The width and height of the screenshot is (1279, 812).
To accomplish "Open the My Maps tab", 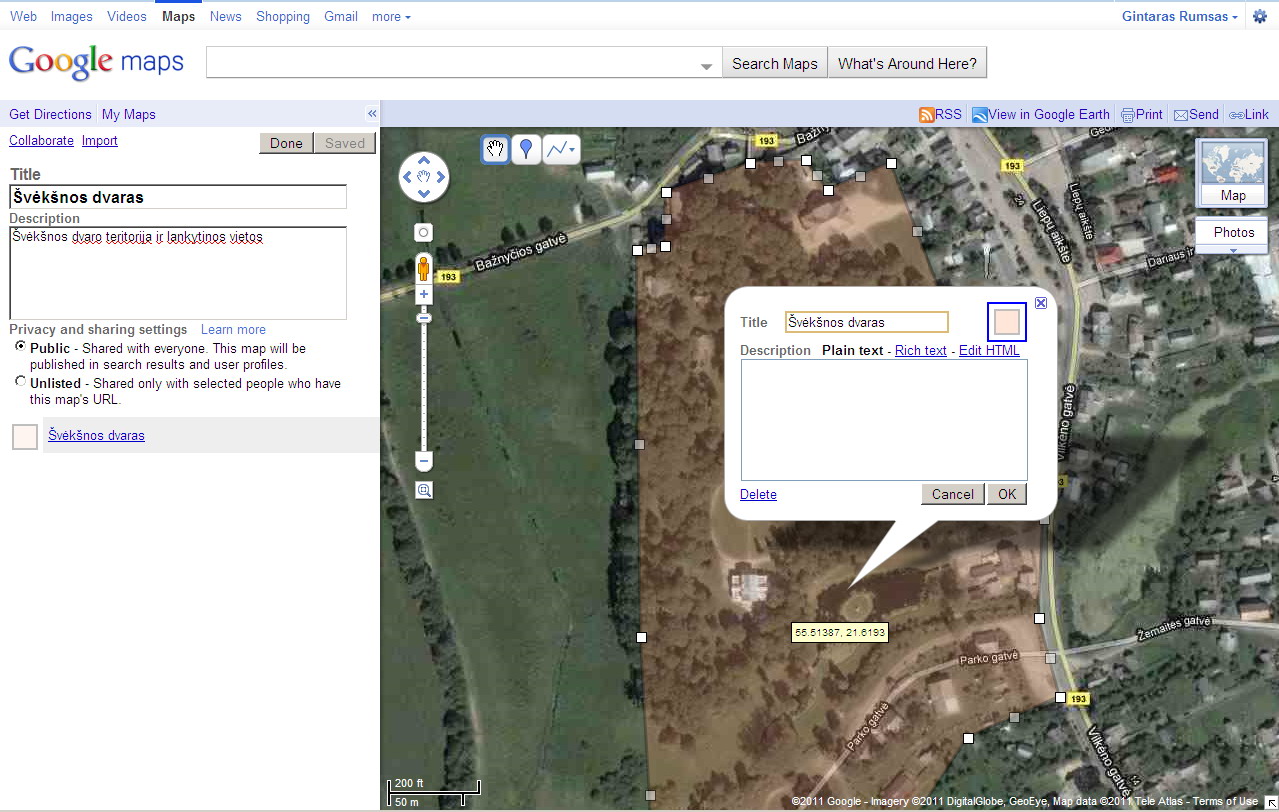I will [128, 114].
